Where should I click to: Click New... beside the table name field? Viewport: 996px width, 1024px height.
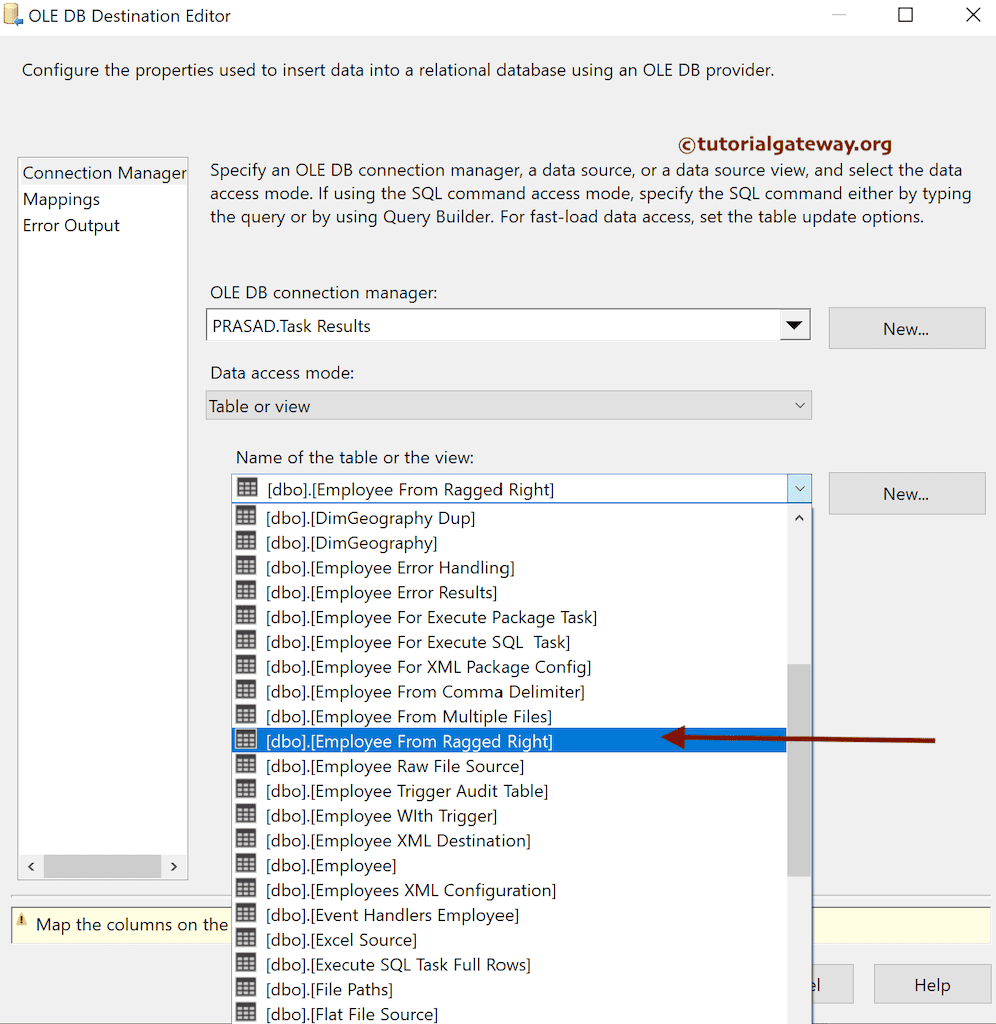click(x=906, y=493)
